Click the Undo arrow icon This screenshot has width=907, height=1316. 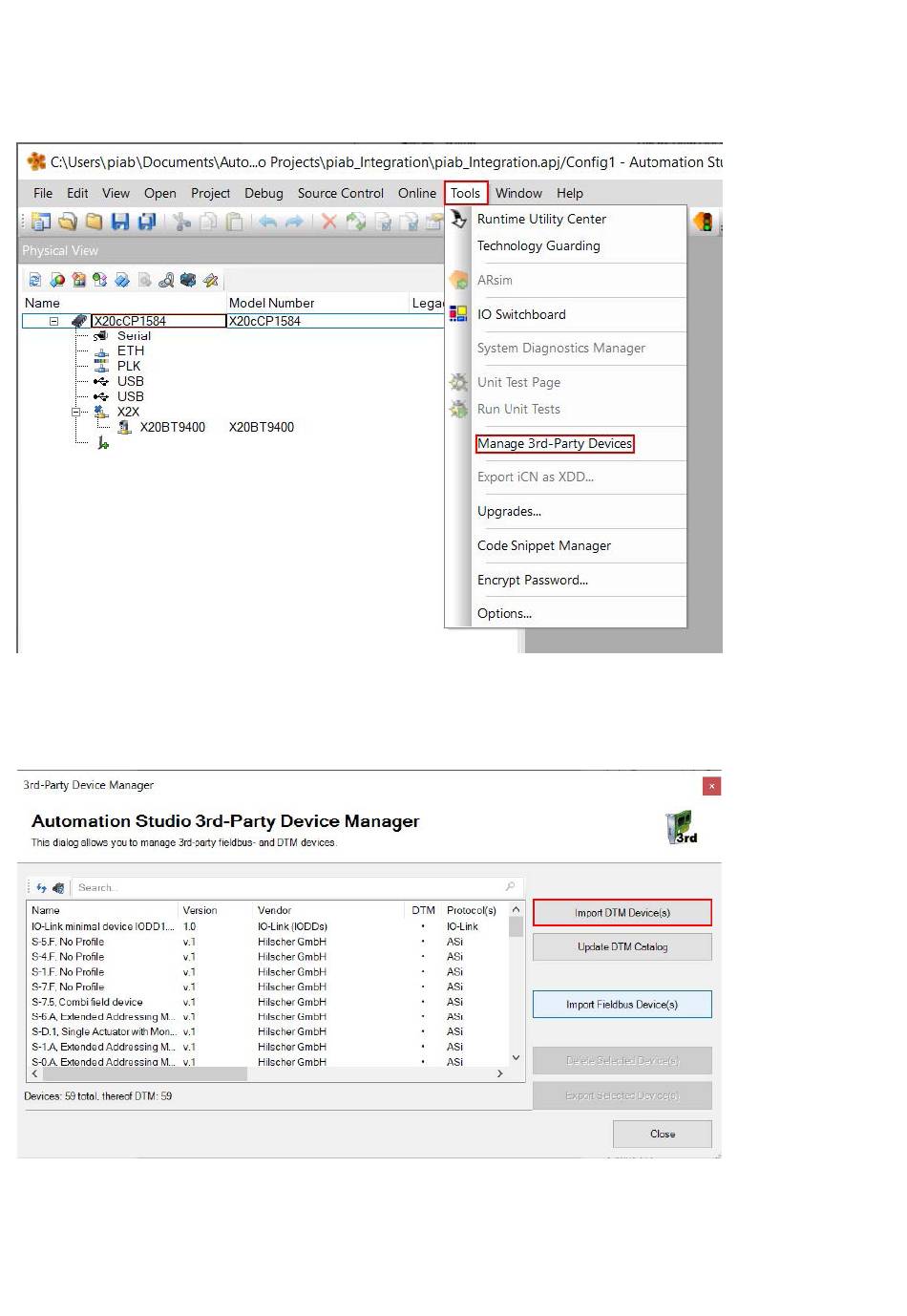tap(268, 222)
